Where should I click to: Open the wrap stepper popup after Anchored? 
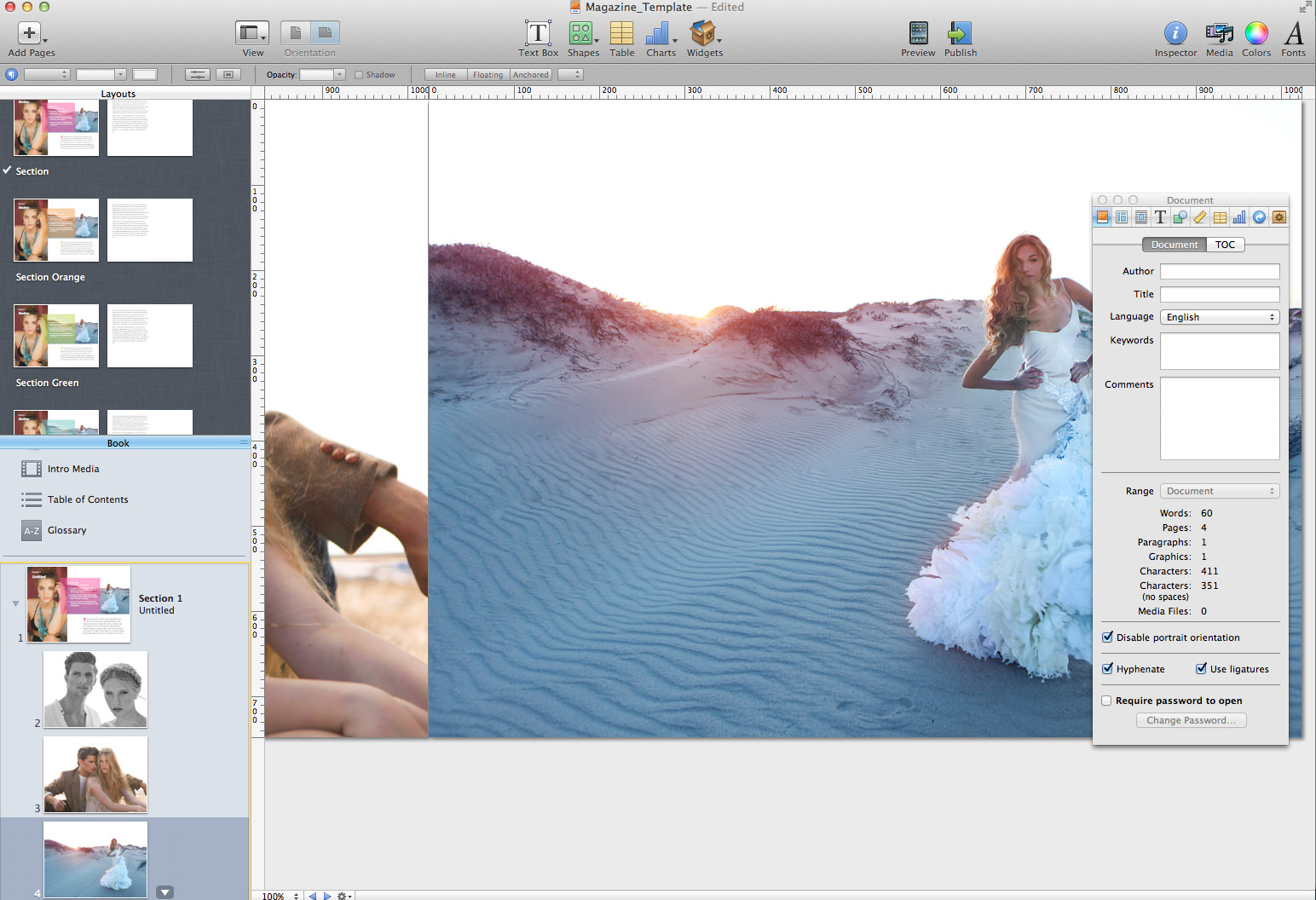[x=570, y=75]
